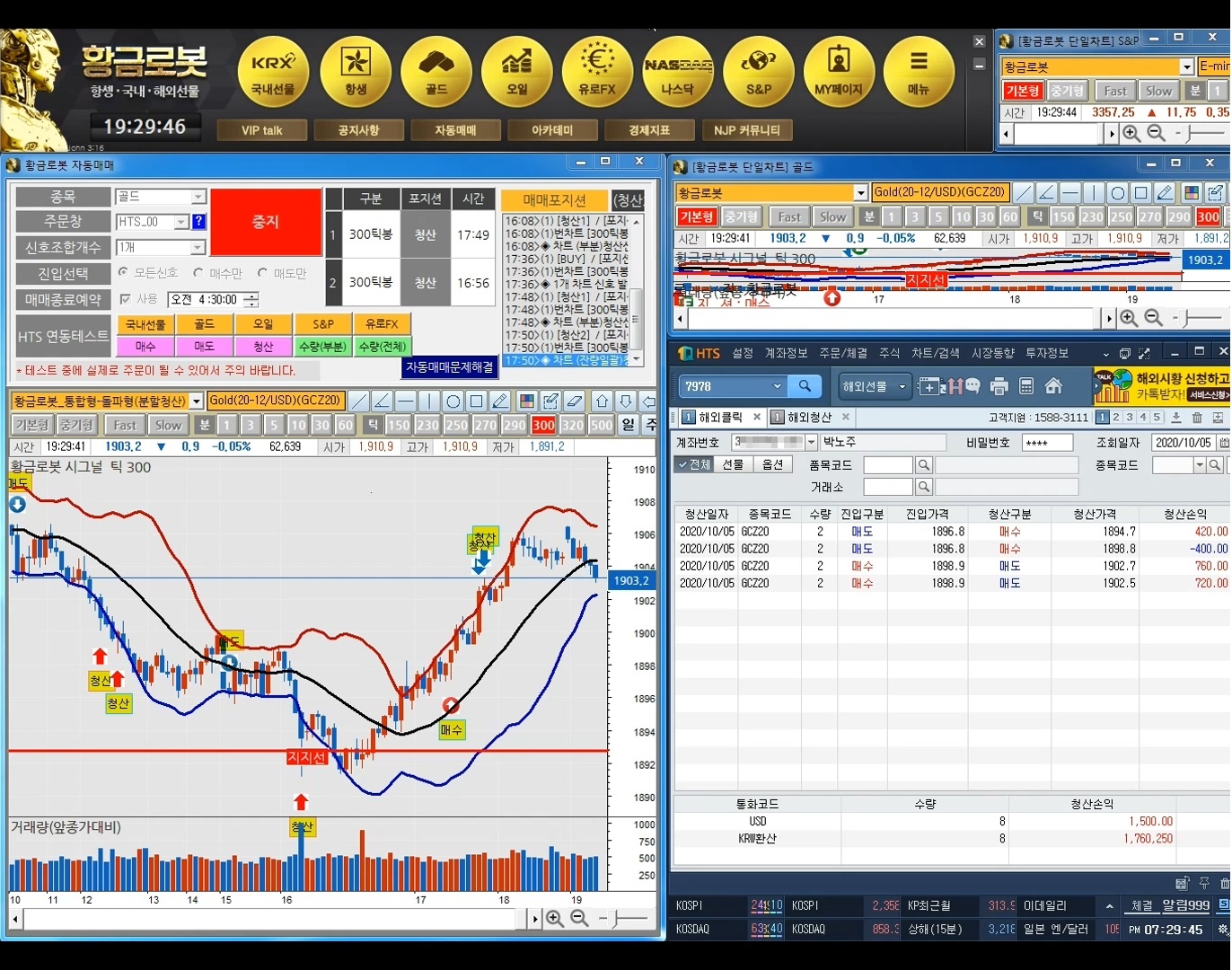
Task: Click the eraser tool in 자동매매 chart toolbar
Action: (x=575, y=401)
